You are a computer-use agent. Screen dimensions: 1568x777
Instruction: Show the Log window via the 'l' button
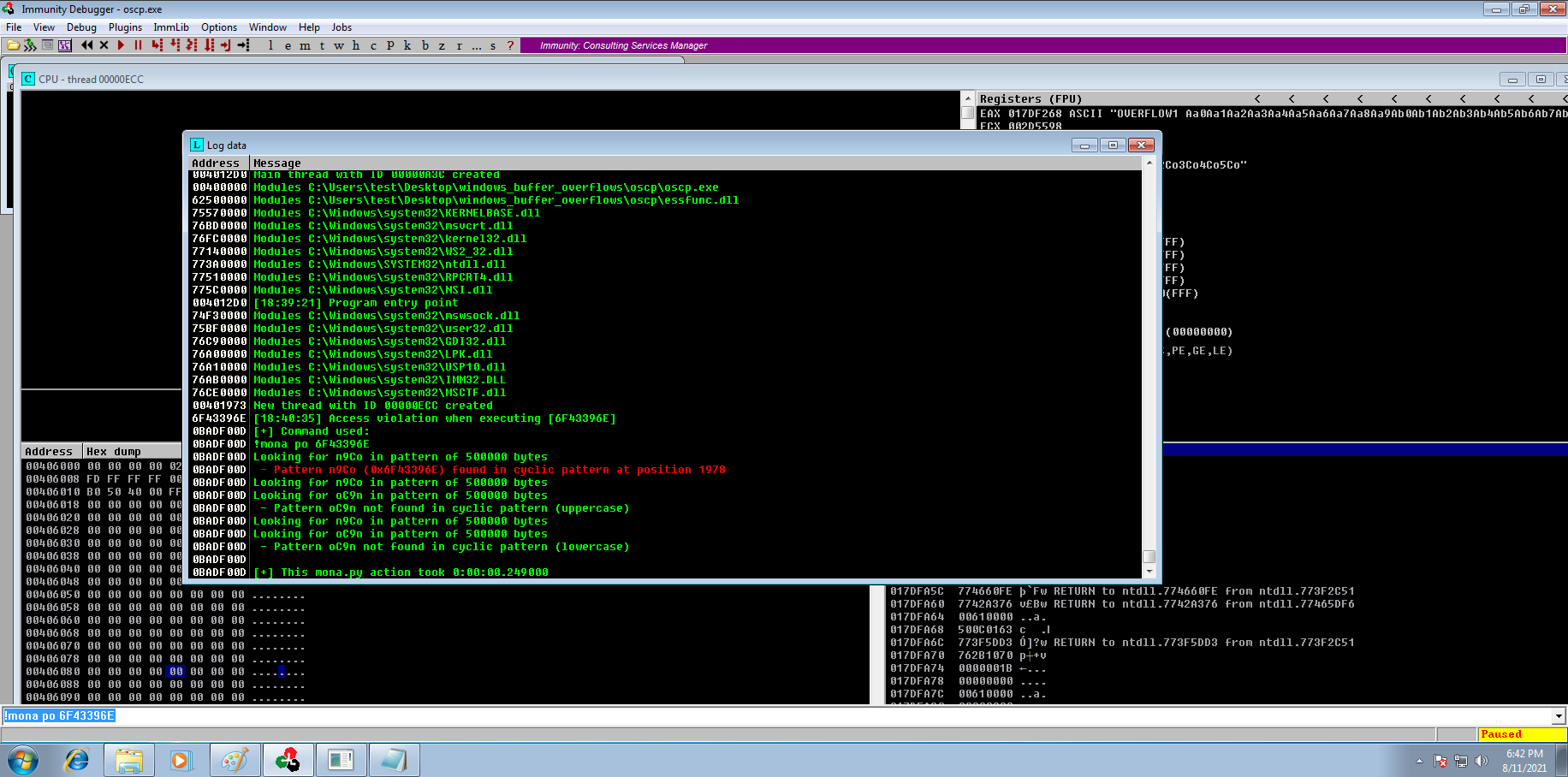point(270,45)
